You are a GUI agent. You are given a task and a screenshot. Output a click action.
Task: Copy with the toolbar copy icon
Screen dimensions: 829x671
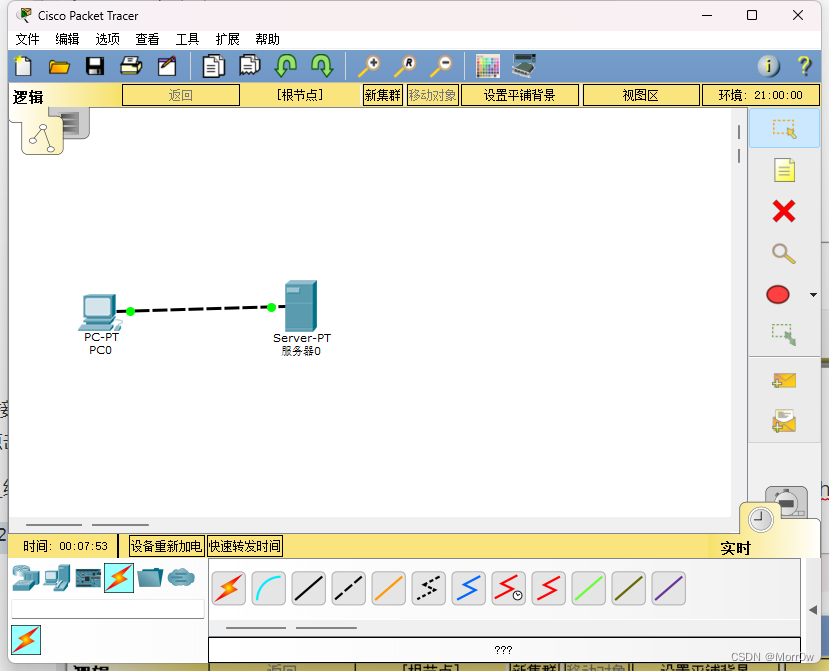pyautogui.click(x=214, y=66)
